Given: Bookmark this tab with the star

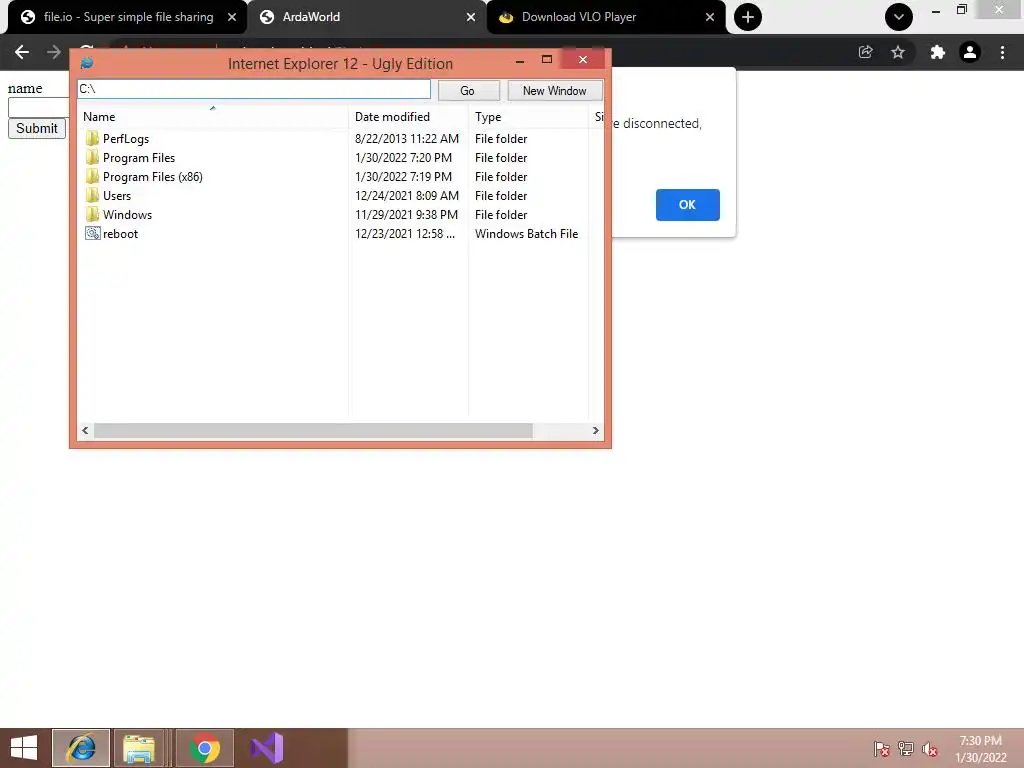Looking at the screenshot, I should pyautogui.click(x=898, y=52).
